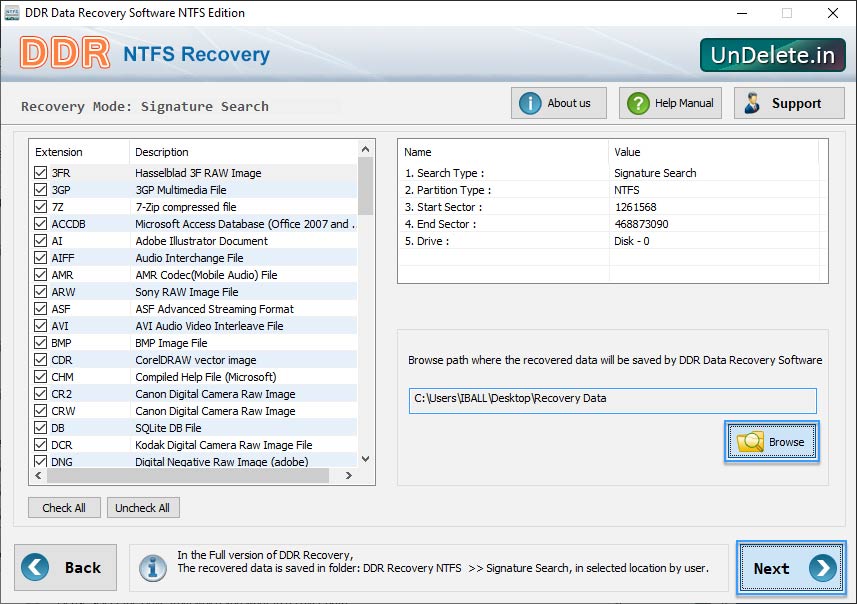Screen dimensions: 857x604
Task: Select the 'Adobe Illustrator Document' description
Action: (x=201, y=241)
